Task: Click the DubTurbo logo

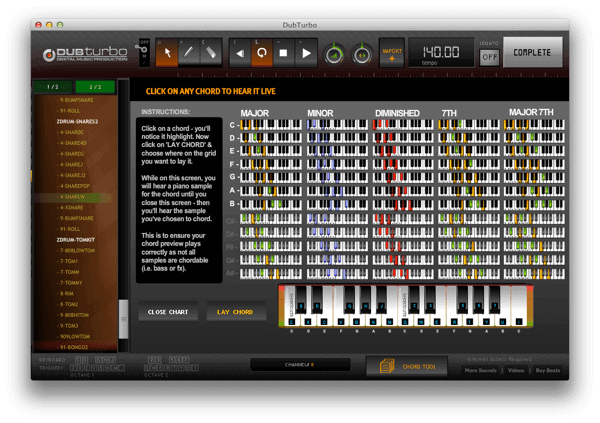Action: point(85,54)
